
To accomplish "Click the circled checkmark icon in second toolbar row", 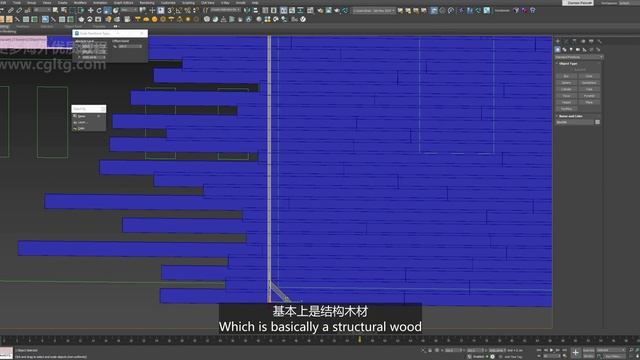I will [303, 19].
